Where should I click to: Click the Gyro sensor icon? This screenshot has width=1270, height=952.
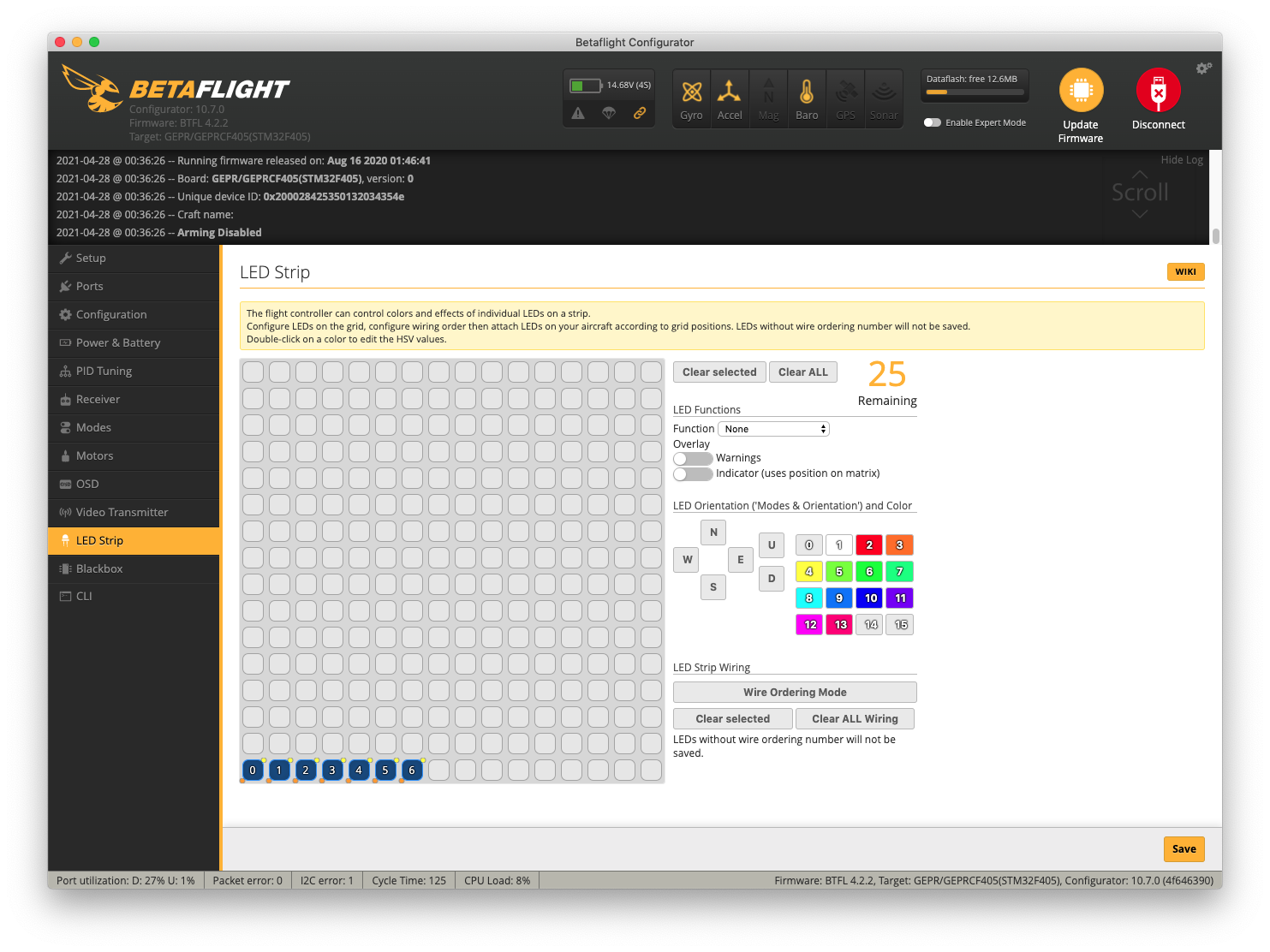691,92
